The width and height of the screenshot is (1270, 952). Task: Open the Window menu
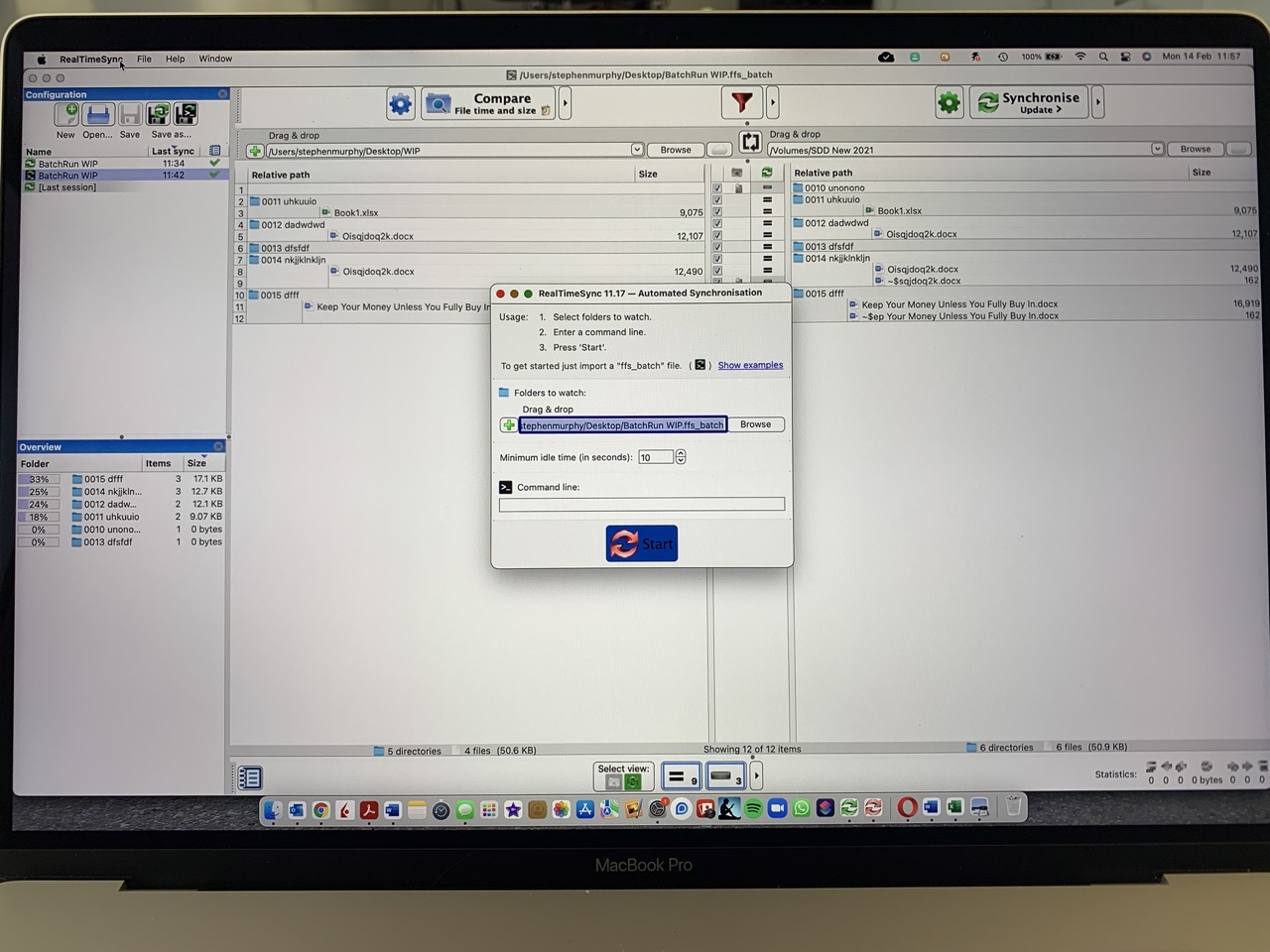[x=215, y=59]
